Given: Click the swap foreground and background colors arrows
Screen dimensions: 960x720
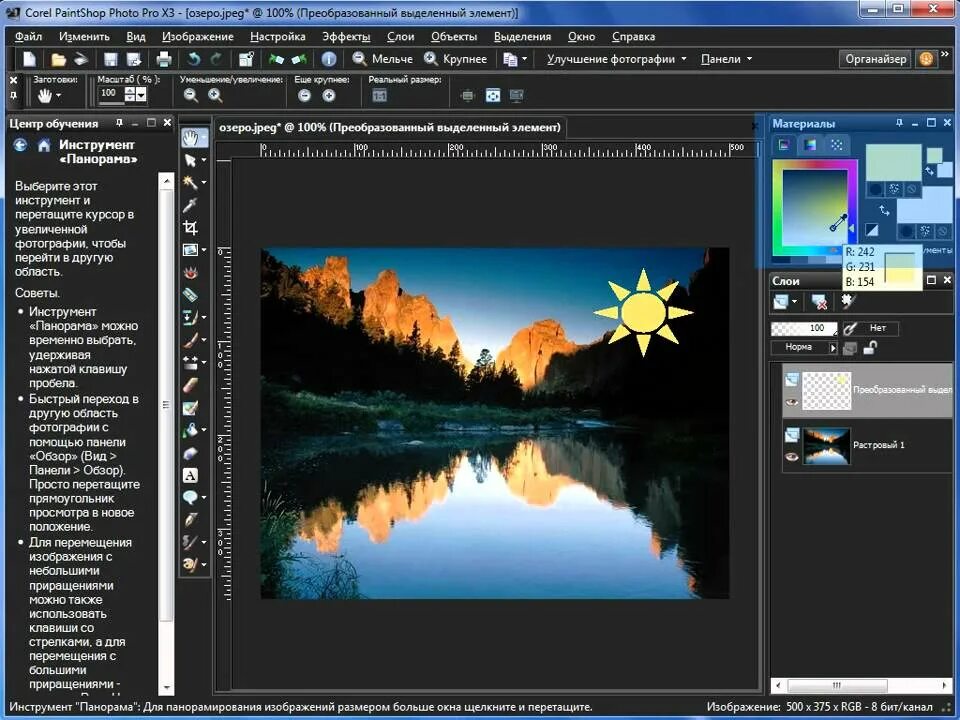Looking at the screenshot, I should [884, 211].
